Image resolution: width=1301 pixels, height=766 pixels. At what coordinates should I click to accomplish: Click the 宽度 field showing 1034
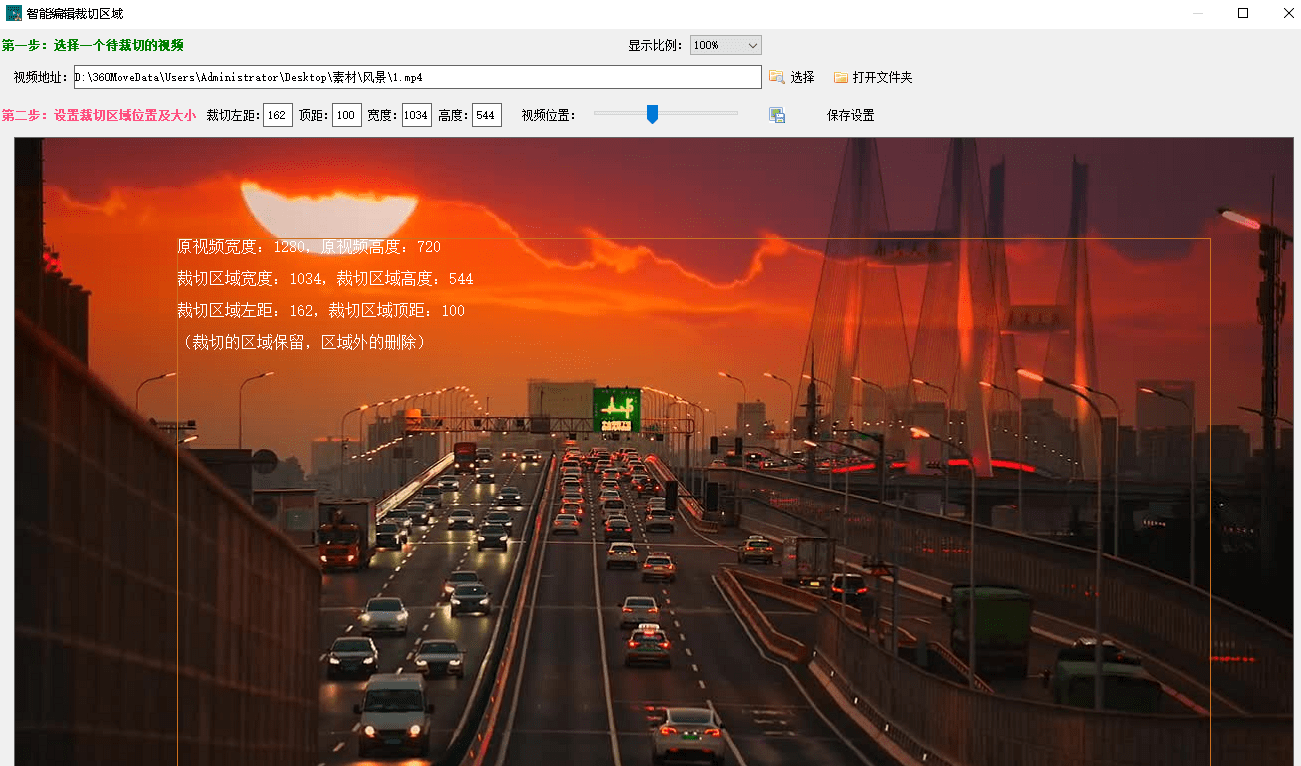click(416, 115)
